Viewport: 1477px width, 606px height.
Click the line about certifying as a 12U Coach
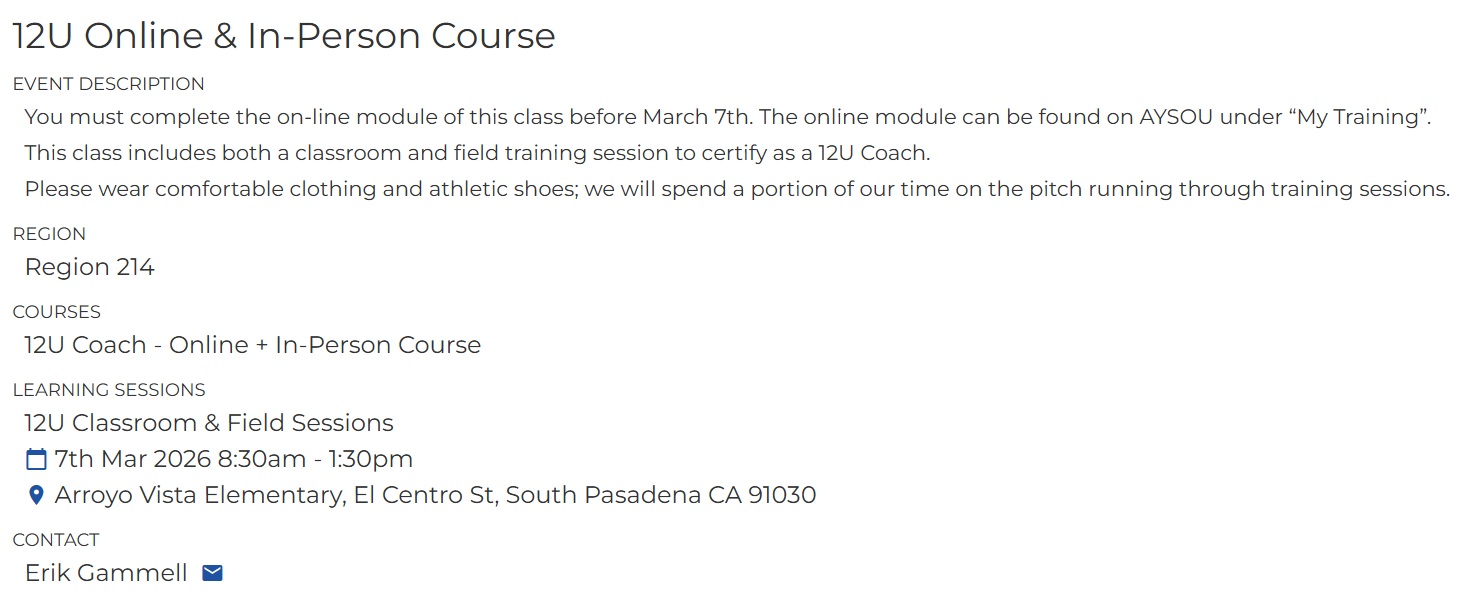pos(477,153)
